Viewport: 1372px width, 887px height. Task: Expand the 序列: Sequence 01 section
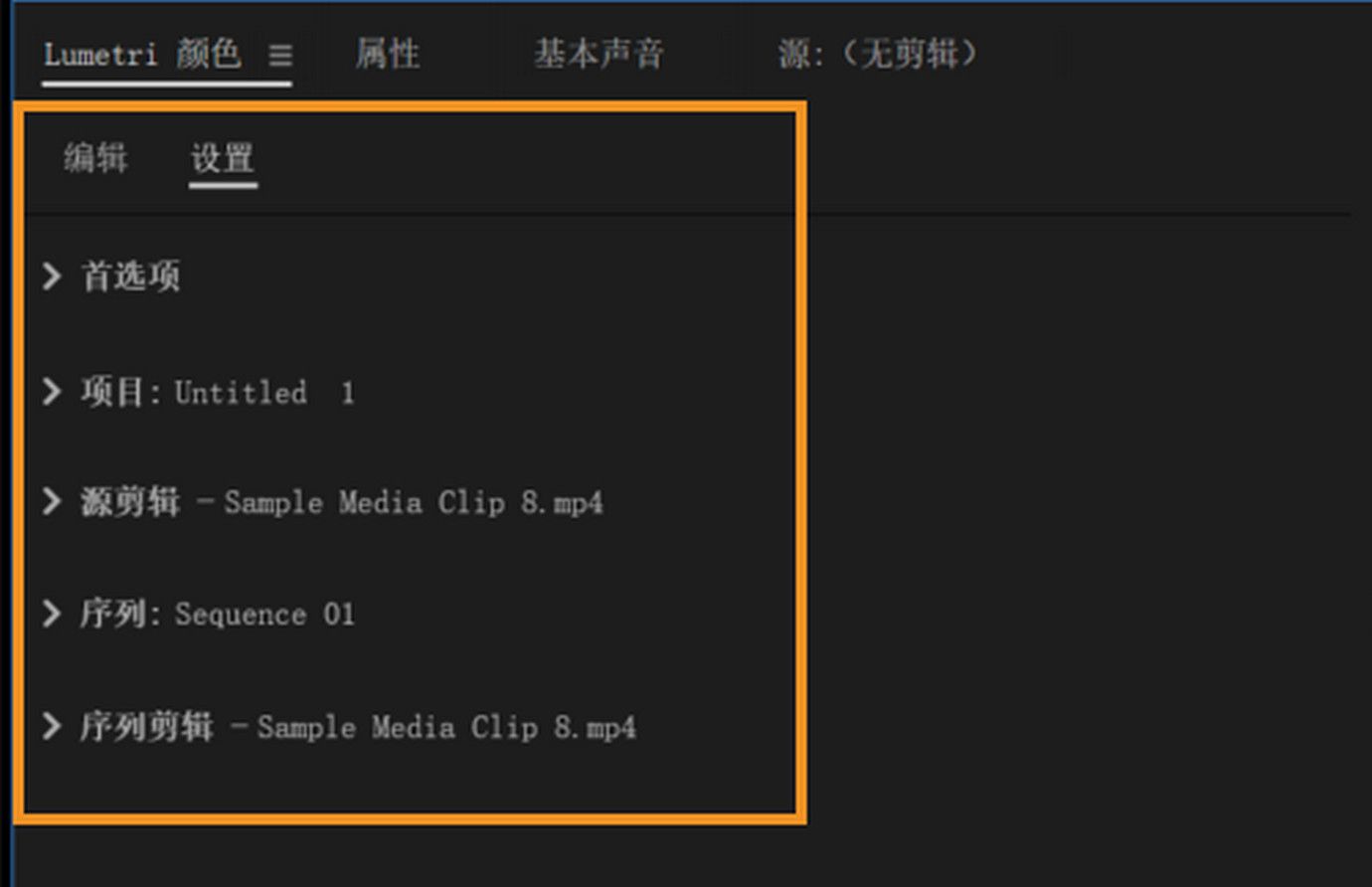(52, 614)
